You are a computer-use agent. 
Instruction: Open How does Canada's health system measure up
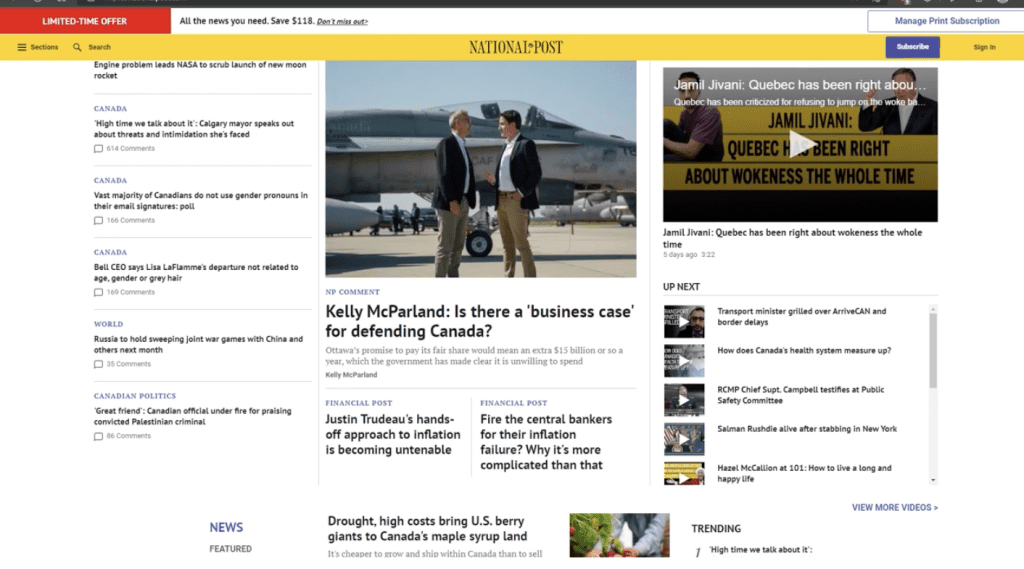(x=804, y=351)
